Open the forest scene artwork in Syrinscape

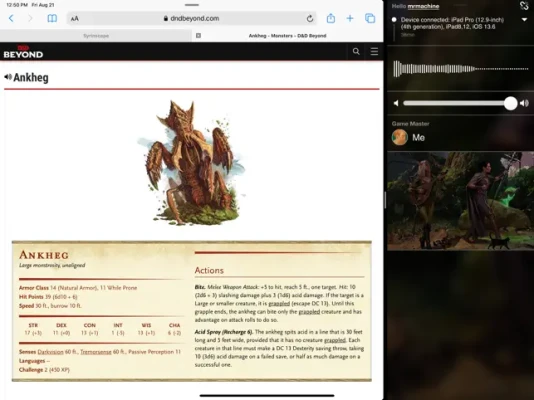pos(460,201)
